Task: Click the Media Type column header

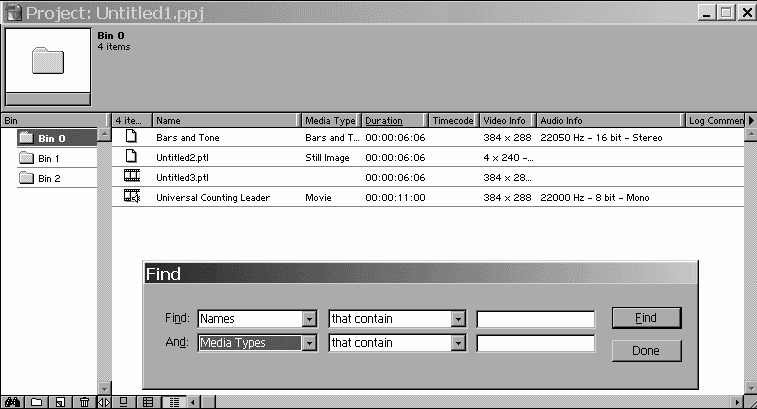Action: pyautogui.click(x=330, y=121)
